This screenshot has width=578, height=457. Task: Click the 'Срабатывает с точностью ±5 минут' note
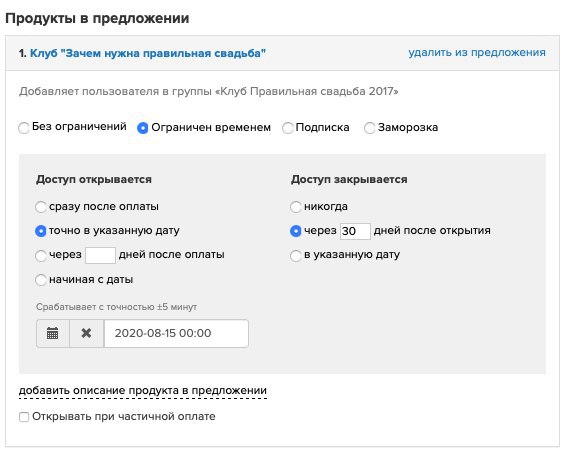tap(116, 307)
